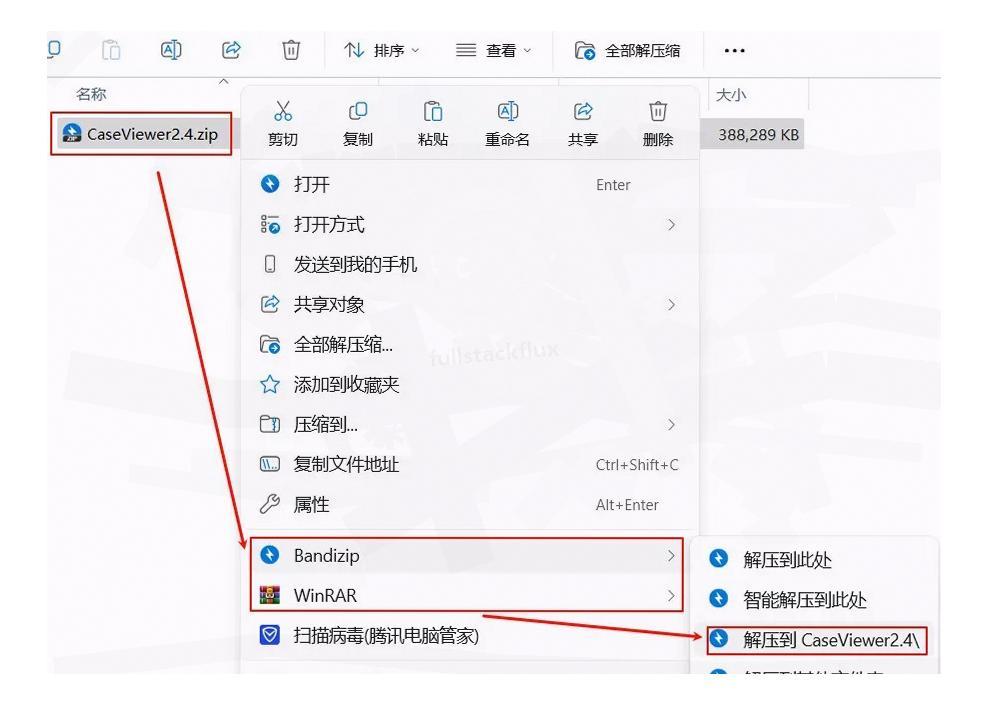The width and height of the screenshot is (989, 705).
Task: Expand the WinRAR submenu arrow
Action: [x=672, y=595]
